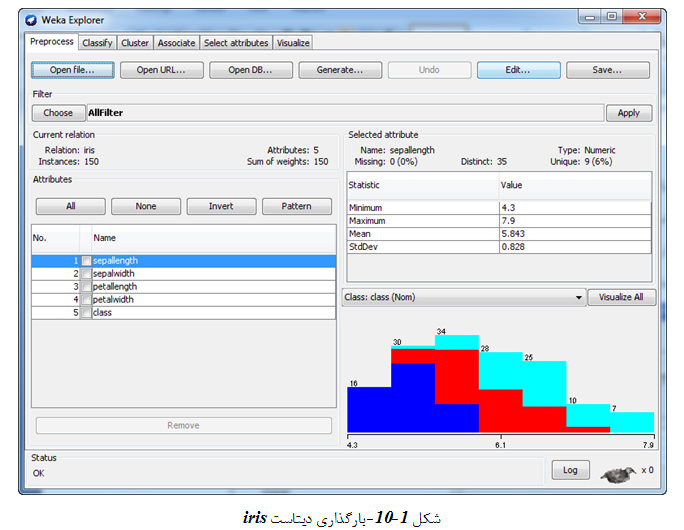Select the sepalwidth attribute row

[x=184, y=274]
